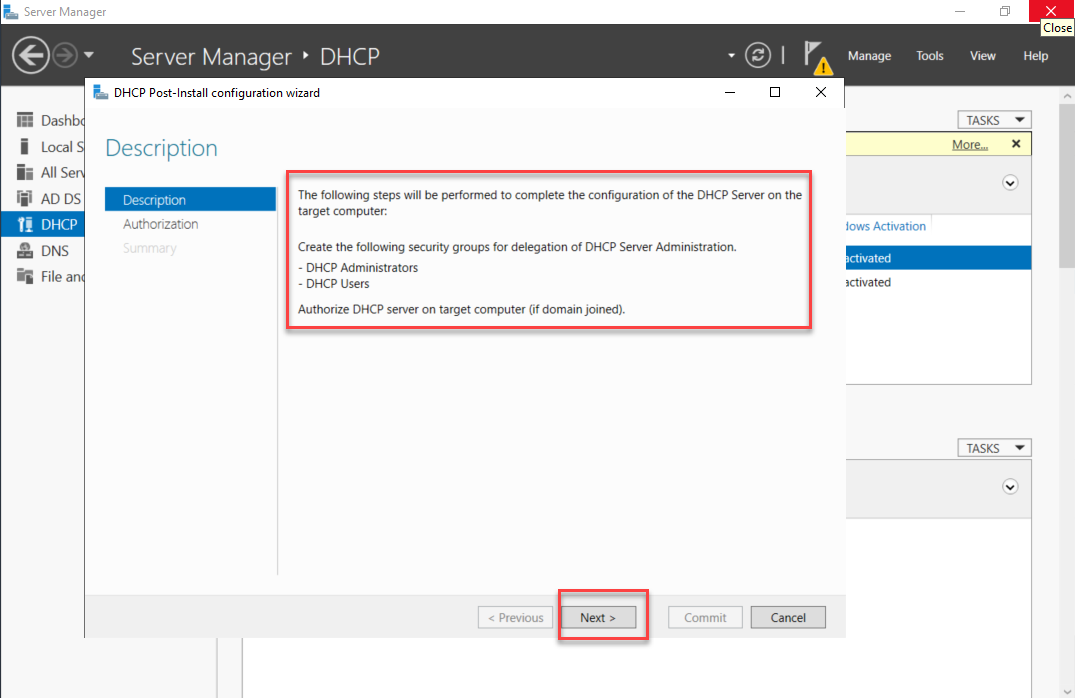Open the Tools menu

[x=930, y=56]
